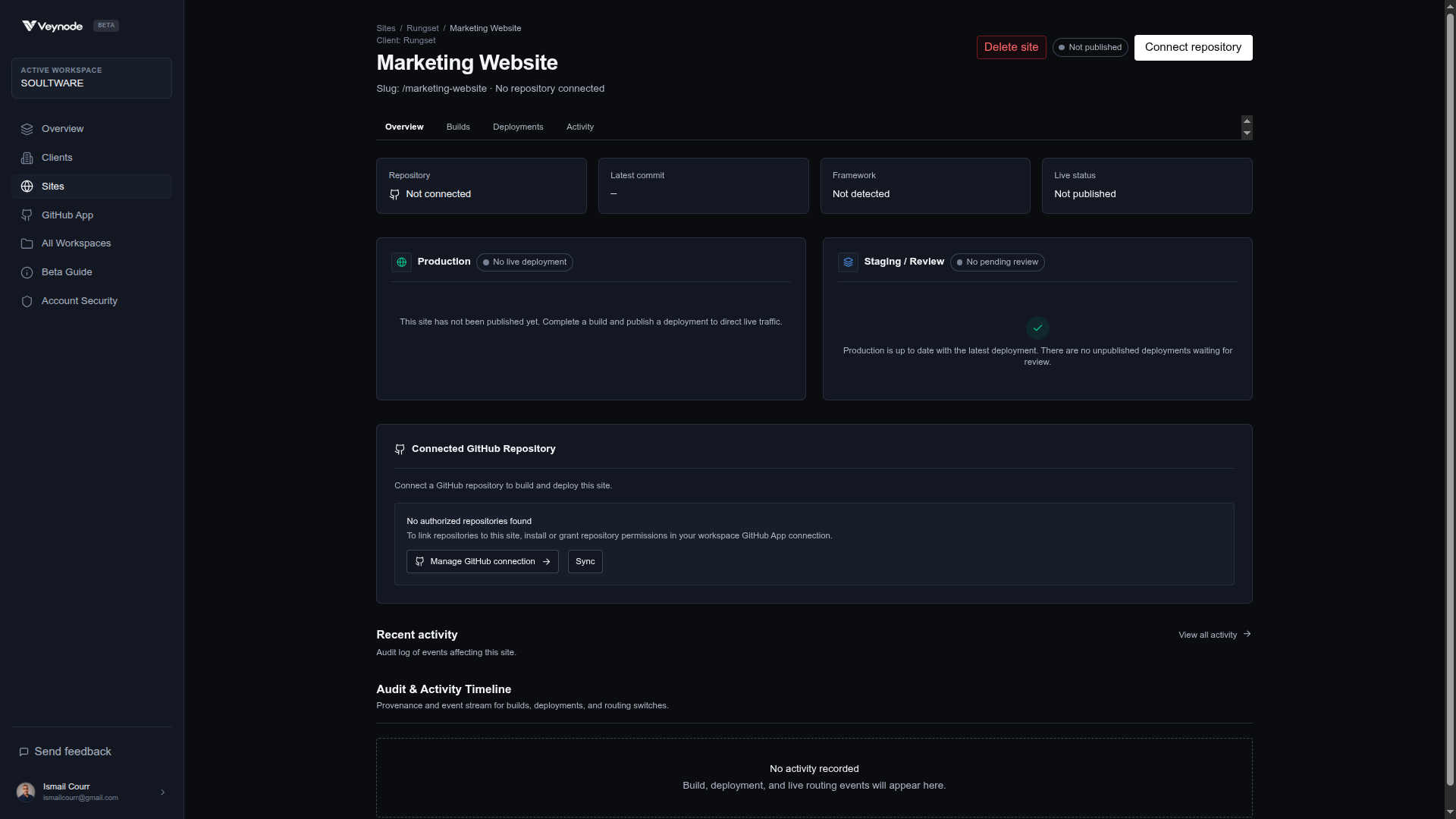Click the Connect repository button
This screenshot has height=819, width=1456.
(1193, 47)
